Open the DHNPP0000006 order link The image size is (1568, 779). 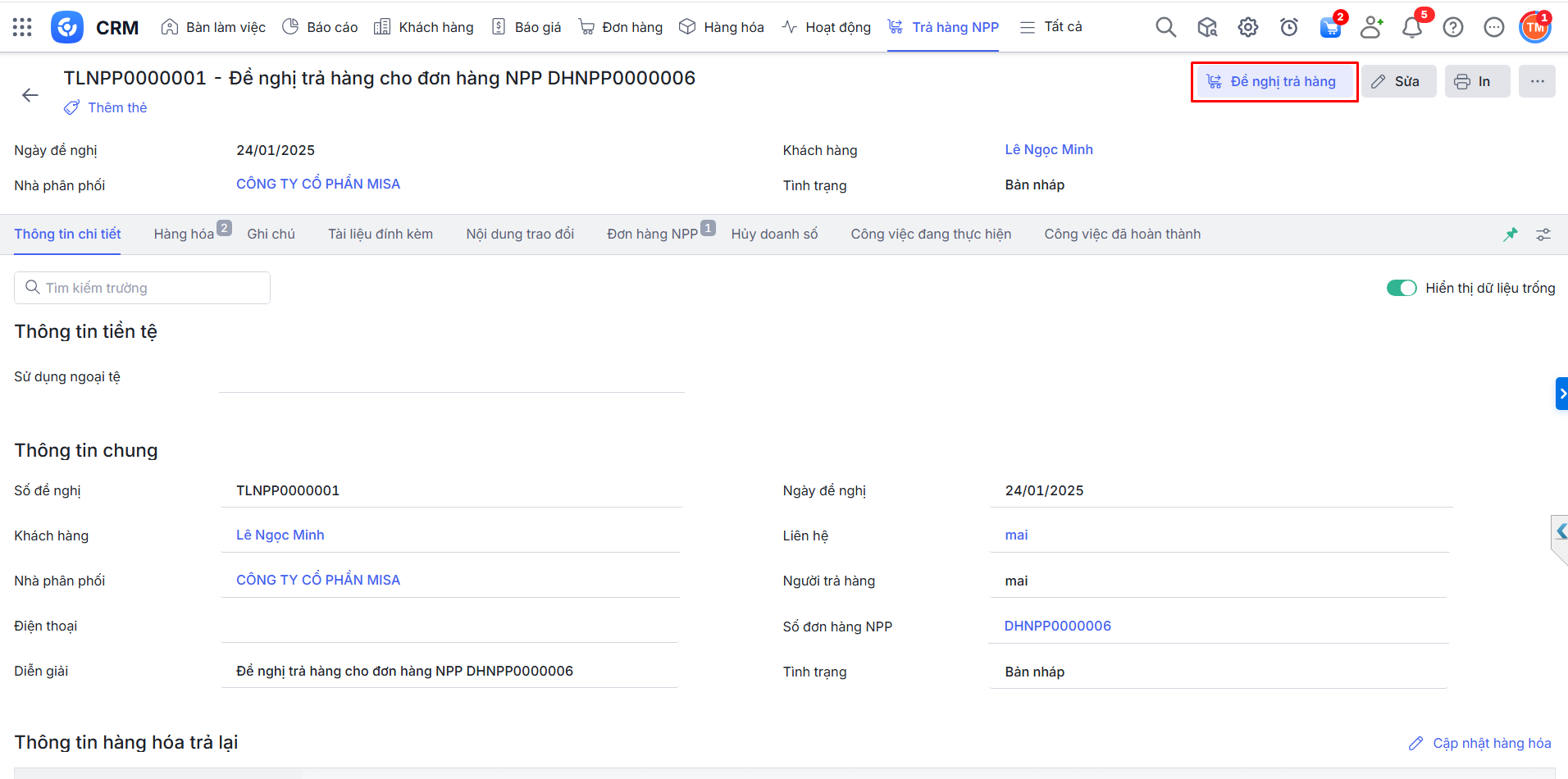point(1057,626)
